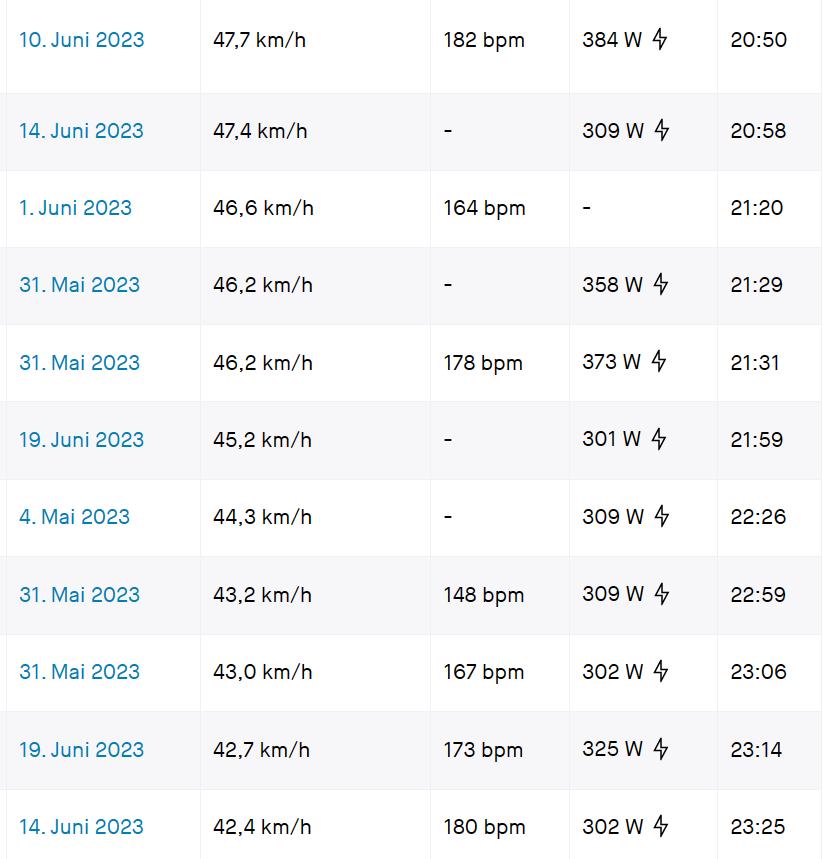Click the bolt icon next to 301 W
The width and height of the screenshot is (823, 859).
coord(660,439)
